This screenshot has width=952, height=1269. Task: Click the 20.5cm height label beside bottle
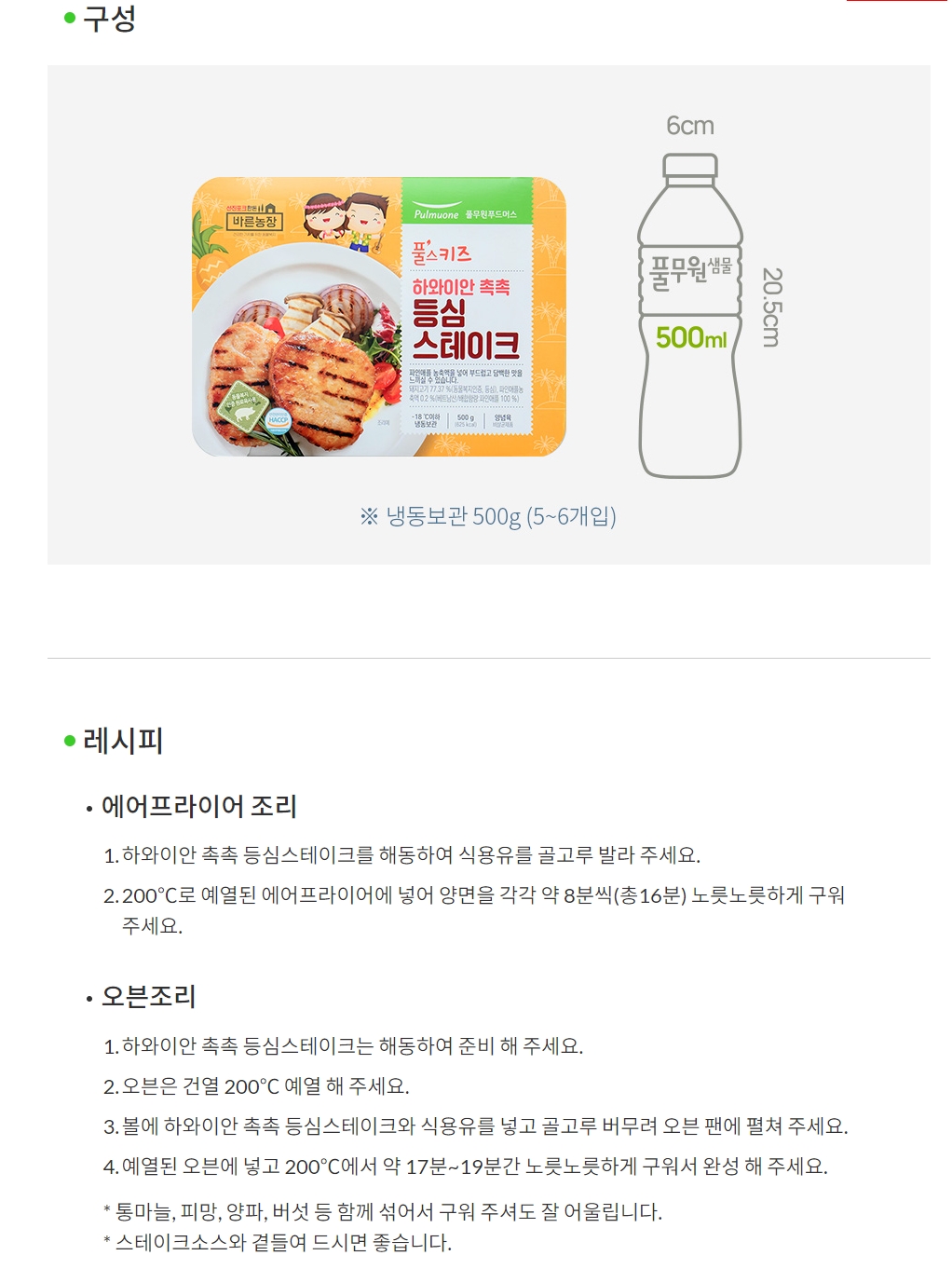[x=771, y=307]
